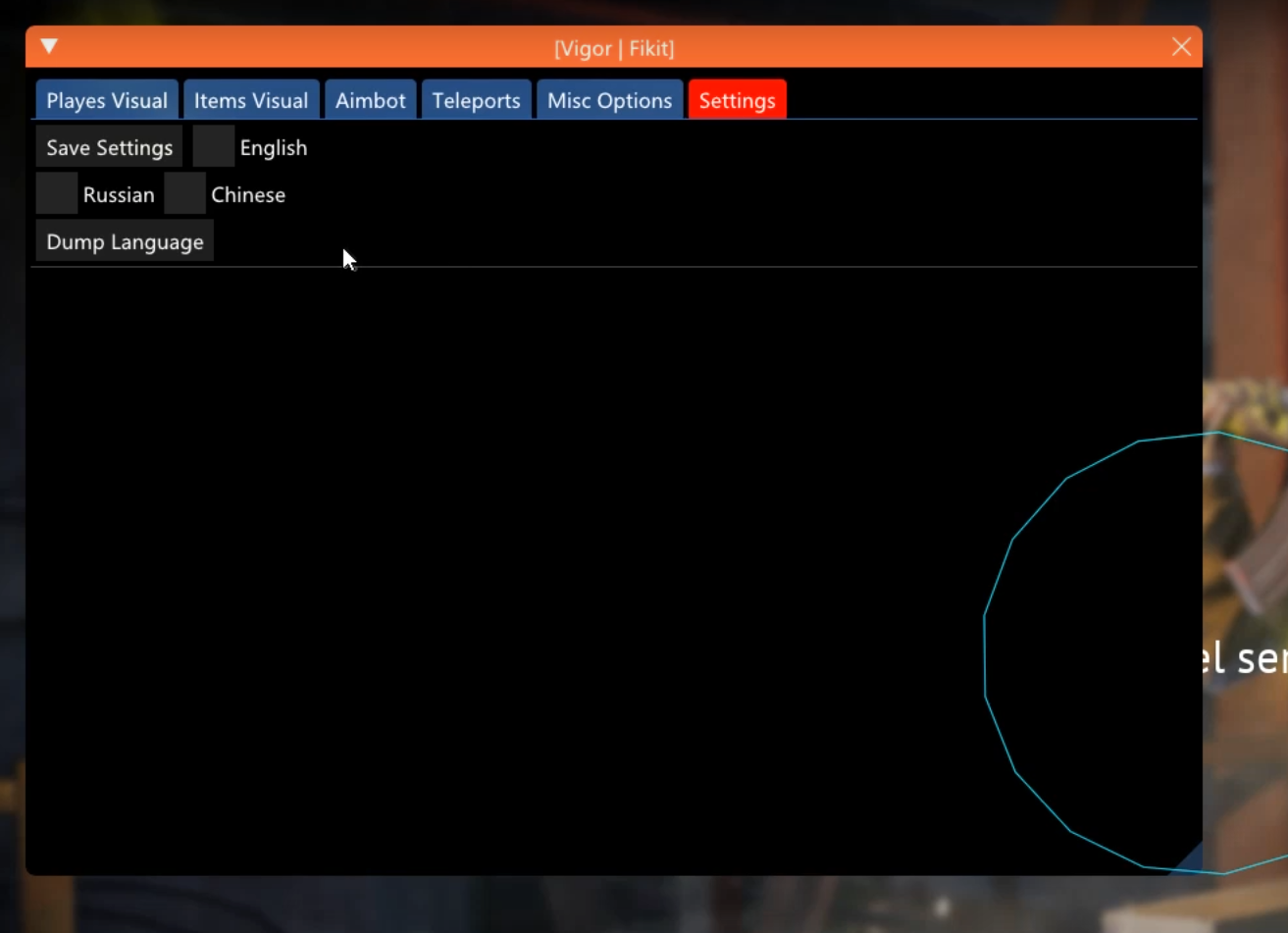Switch to the Items Visual tab
This screenshot has height=933, width=1288.
pyautogui.click(x=251, y=100)
